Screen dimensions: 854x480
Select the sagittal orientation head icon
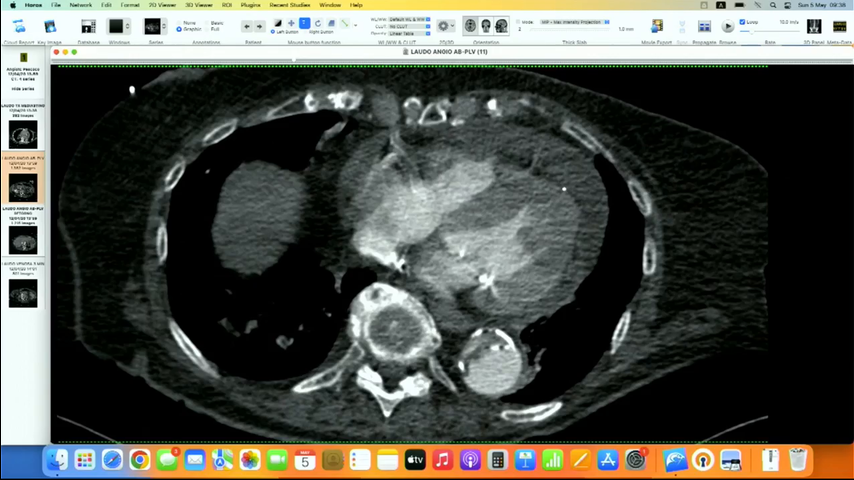pyautogui.click(x=502, y=26)
